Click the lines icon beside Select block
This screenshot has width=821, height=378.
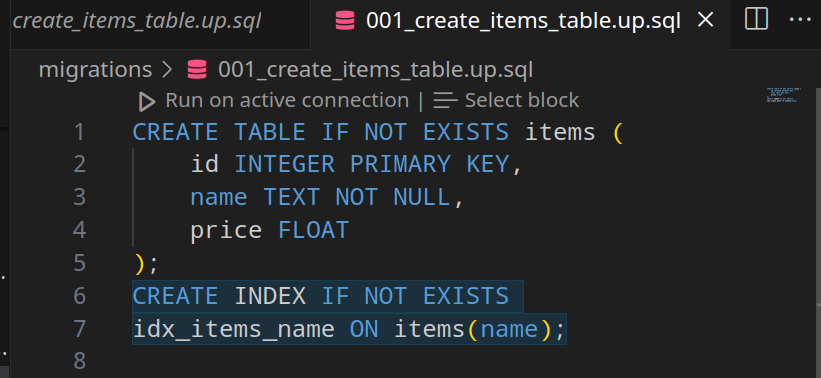coord(446,101)
